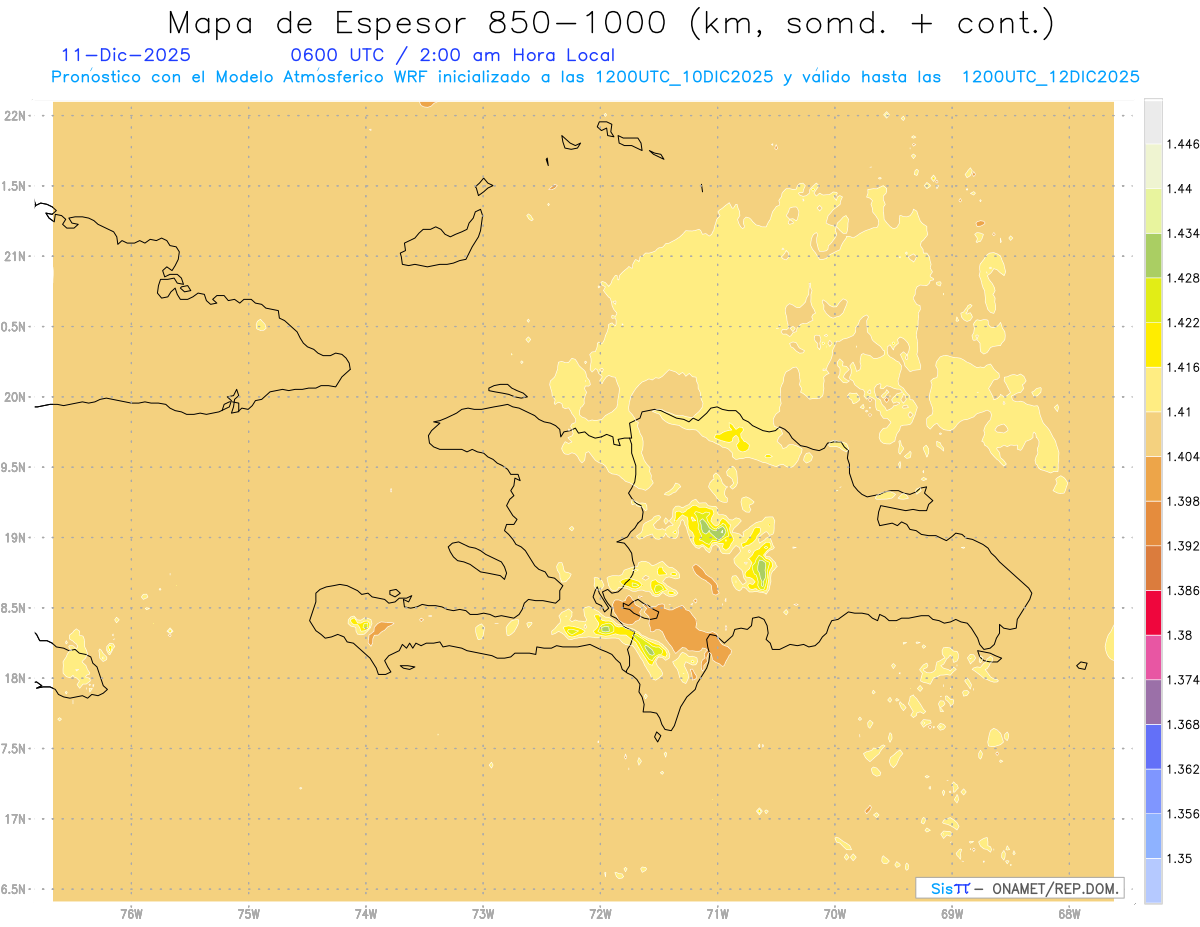Click the '1.404' colorbar value
1200x927 pixels.
point(1183,456)
